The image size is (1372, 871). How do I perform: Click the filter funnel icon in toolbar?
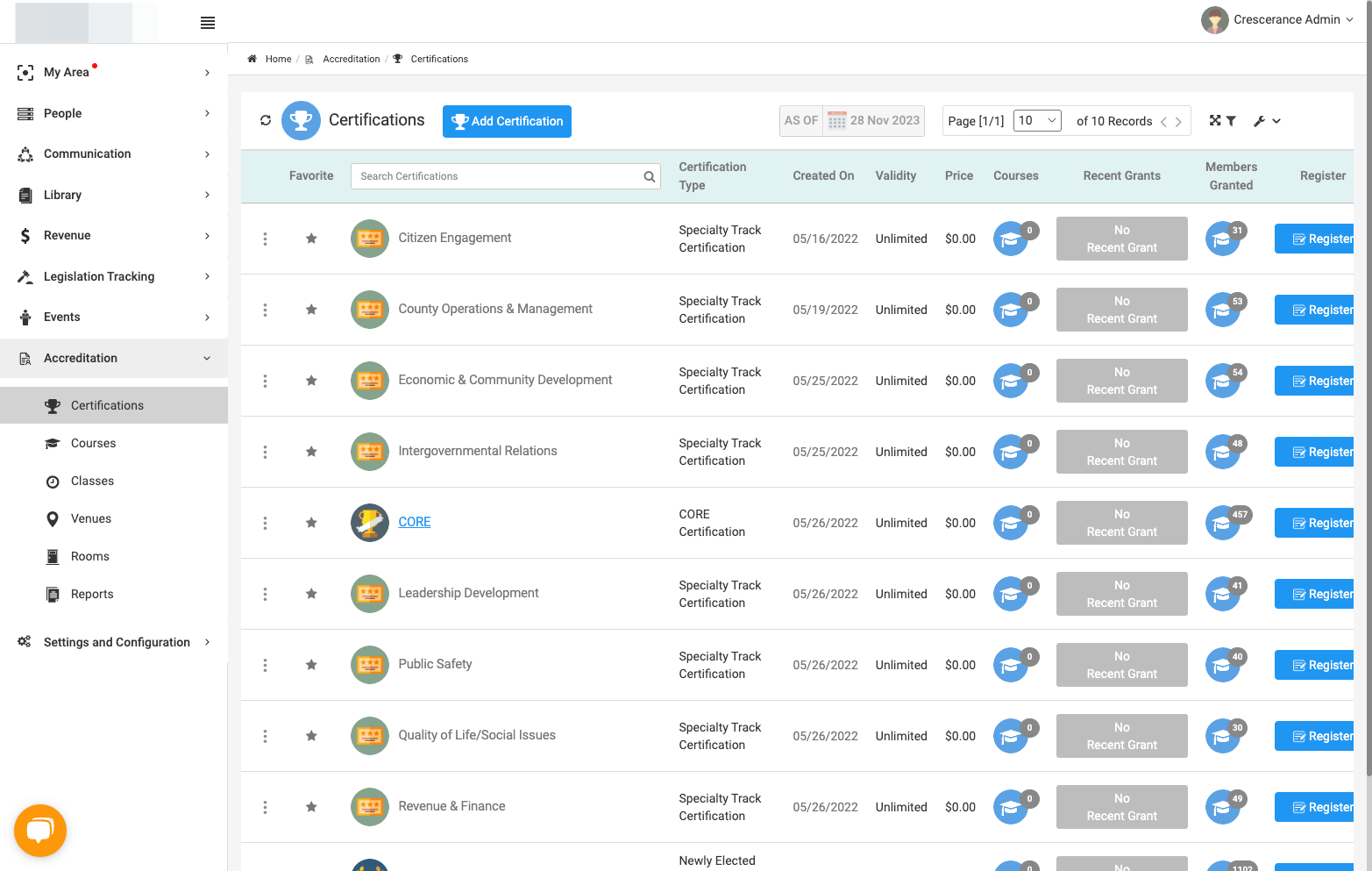1231,121
